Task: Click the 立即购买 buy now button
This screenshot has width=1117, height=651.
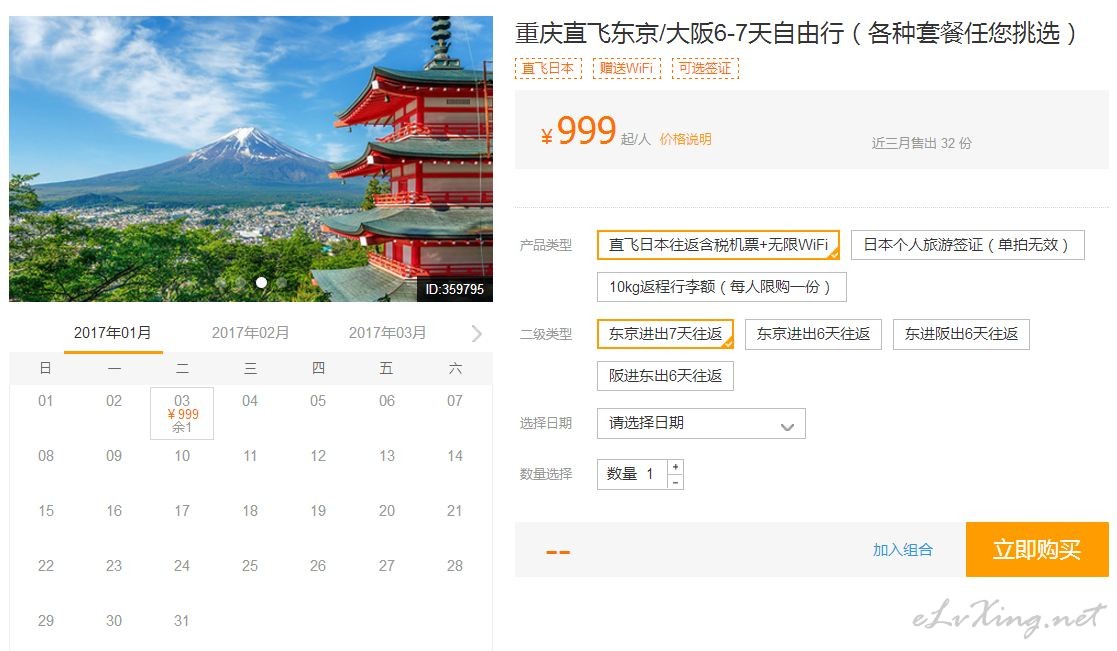Action: tap(1037, 549)
